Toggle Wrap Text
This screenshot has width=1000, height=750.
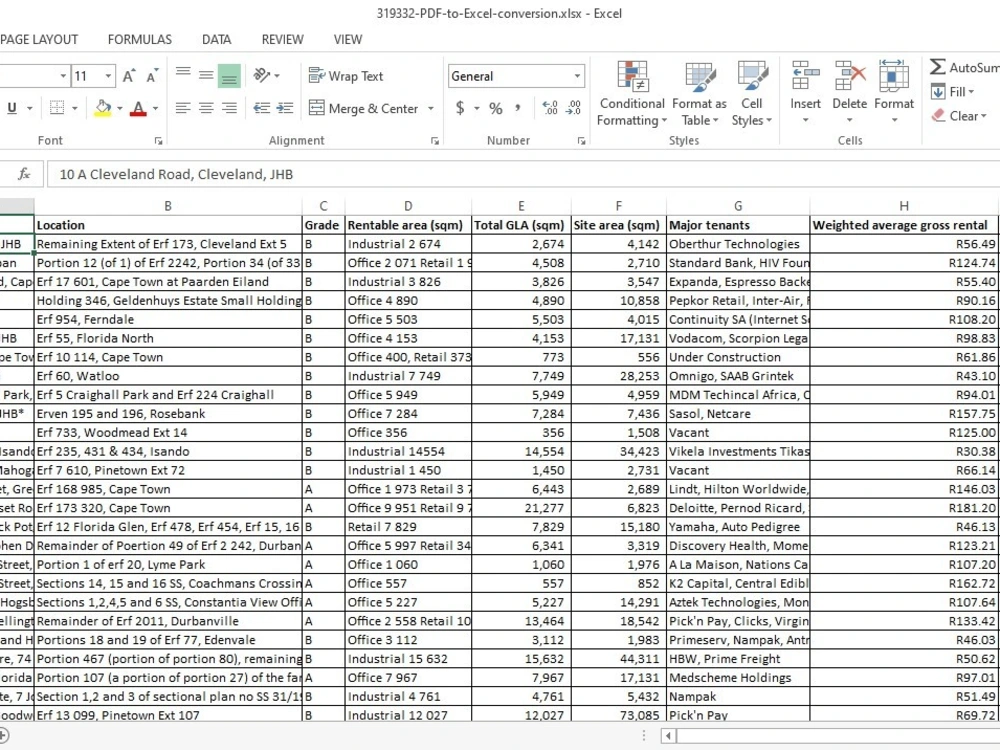pos(345,76)
